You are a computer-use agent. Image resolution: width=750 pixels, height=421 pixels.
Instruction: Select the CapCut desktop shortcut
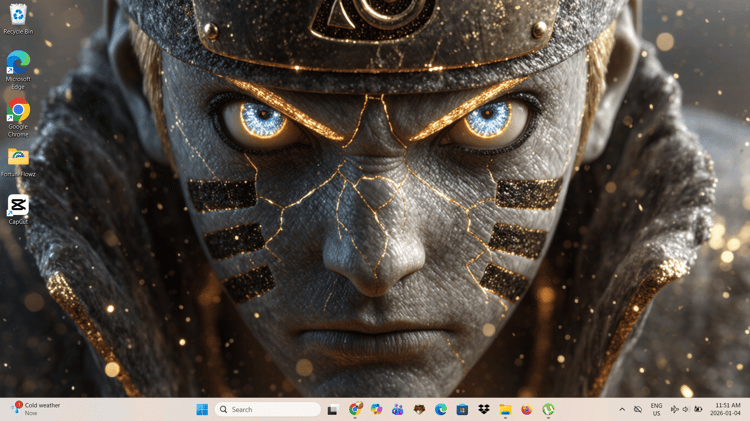click(x=18, y=209)
